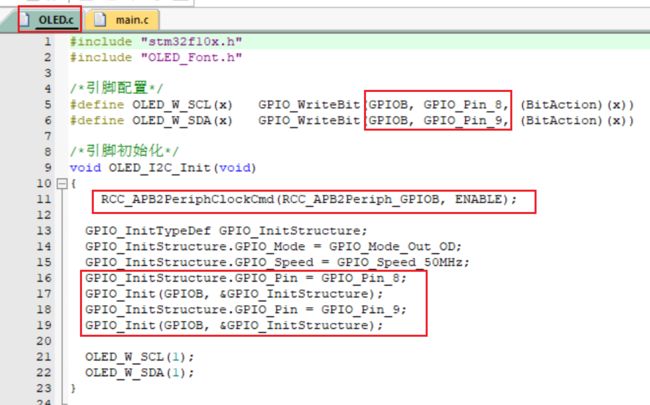This screenshot has height=405, width=650.
Task: Click the comment /*引脚初始化*/
Action: [124, 151]
